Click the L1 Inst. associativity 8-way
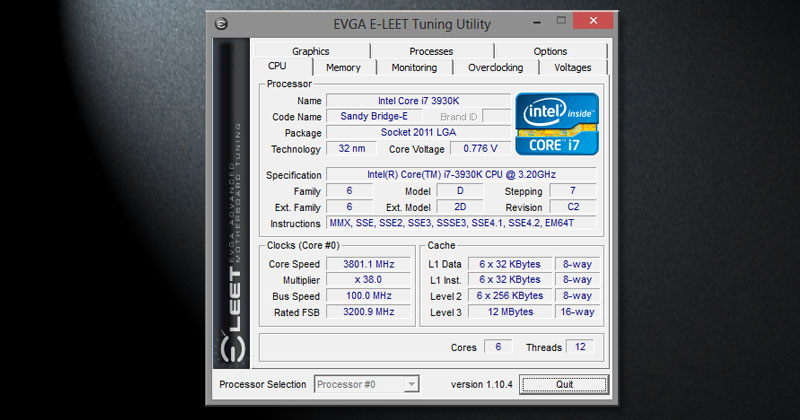This screenshot has height=420, width=800. [x=577, y=280]
